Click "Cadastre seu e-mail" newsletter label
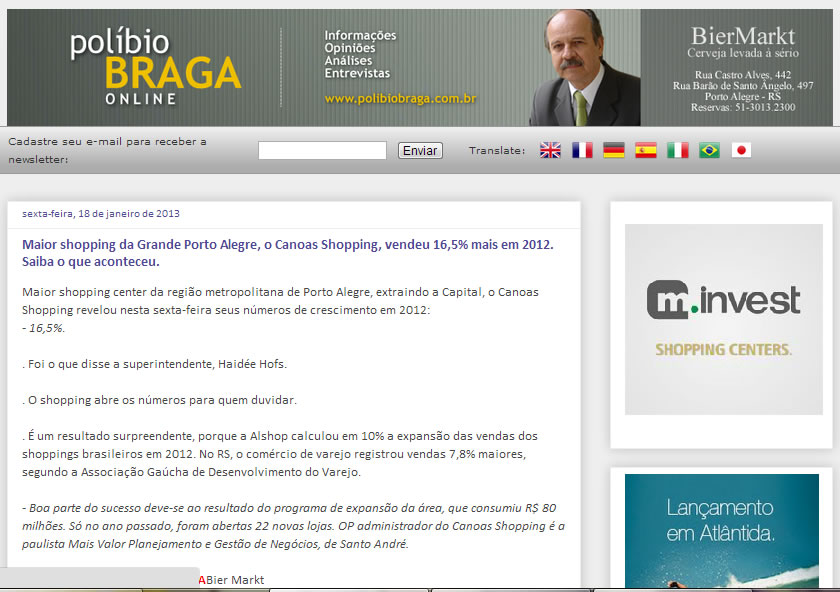Screen dimensions: 840x592 107,151
